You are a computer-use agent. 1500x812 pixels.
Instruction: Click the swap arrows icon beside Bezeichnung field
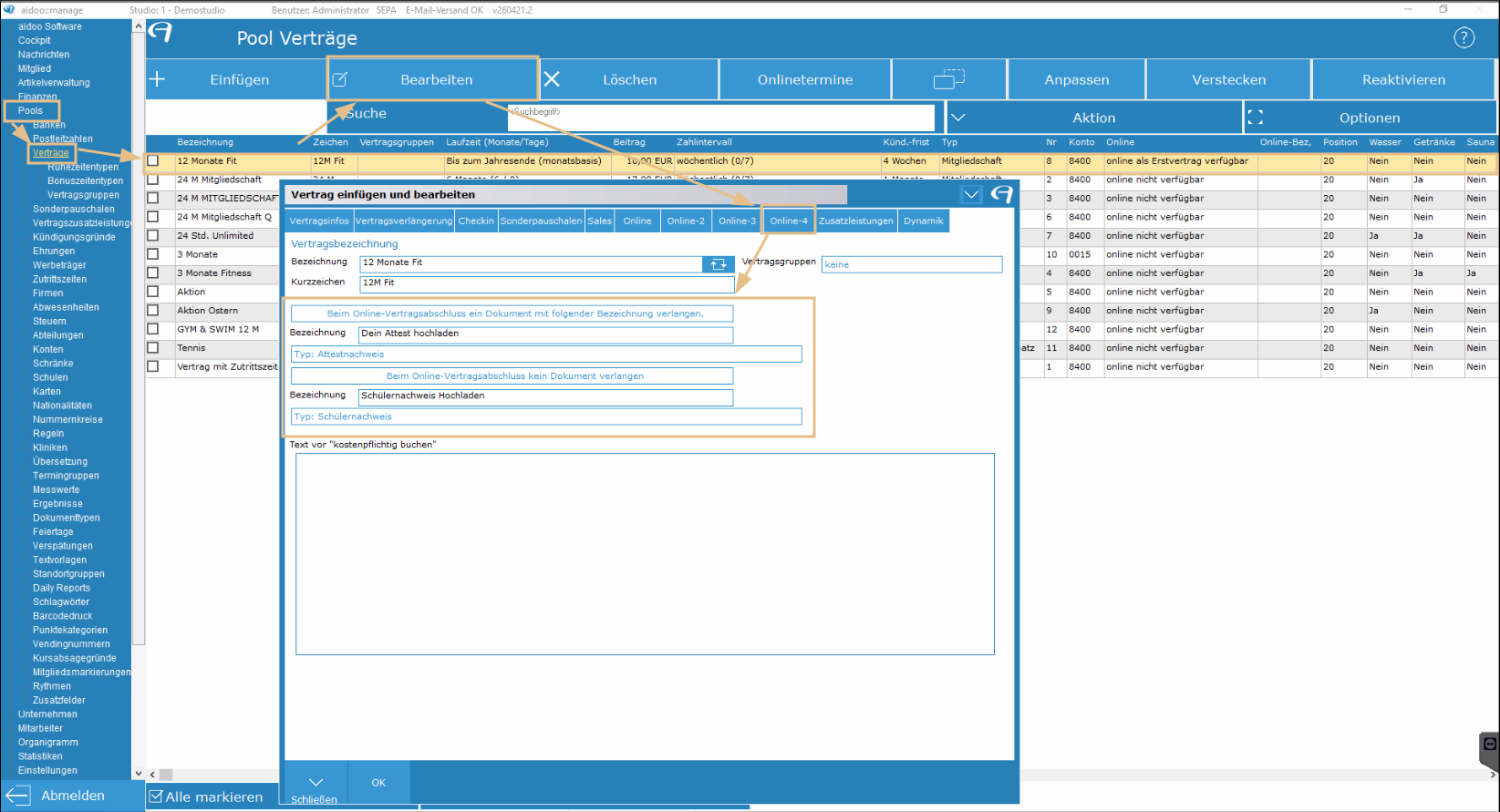719,263
